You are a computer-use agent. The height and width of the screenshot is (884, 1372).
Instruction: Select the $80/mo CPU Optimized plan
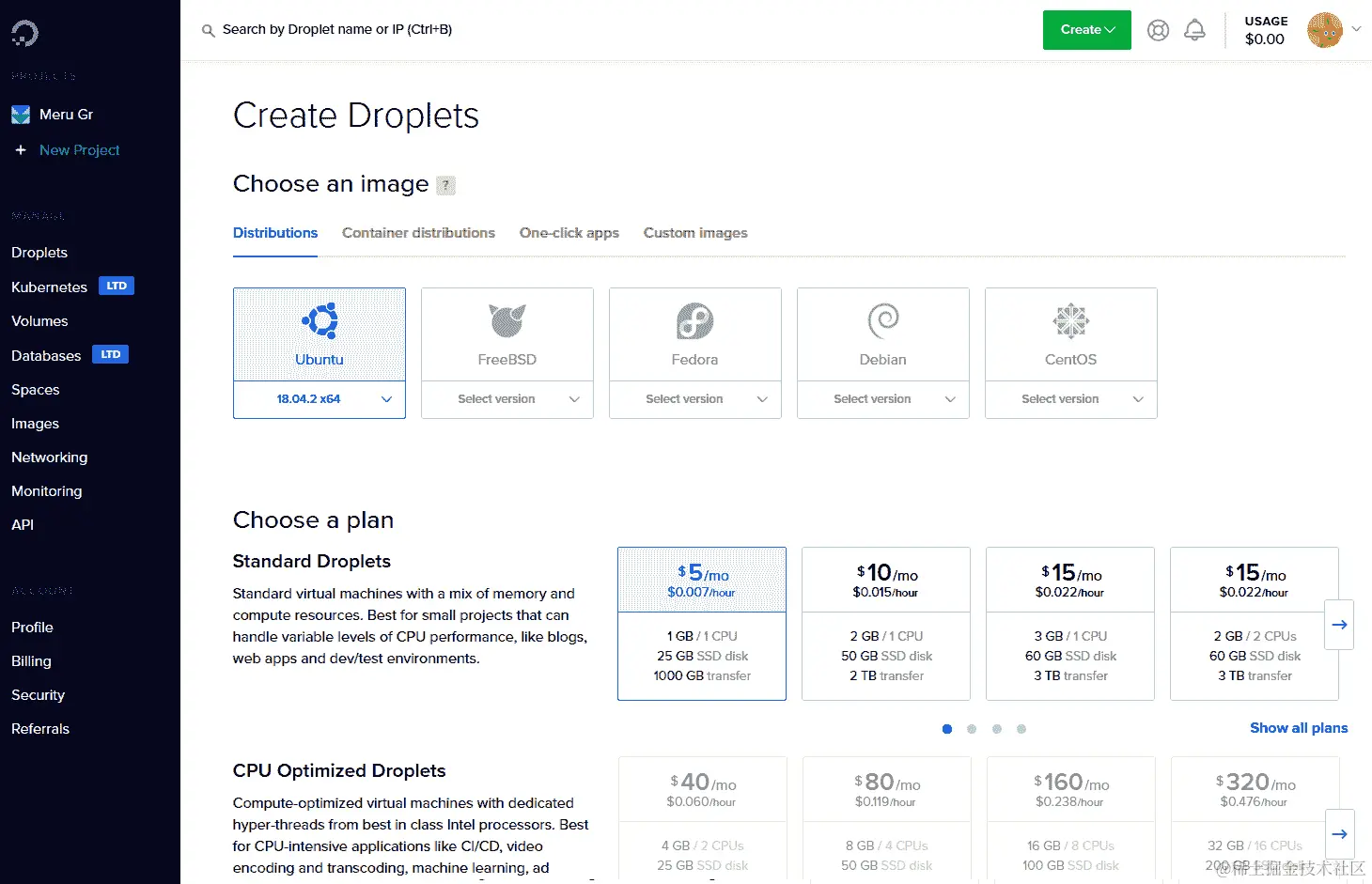886,820
